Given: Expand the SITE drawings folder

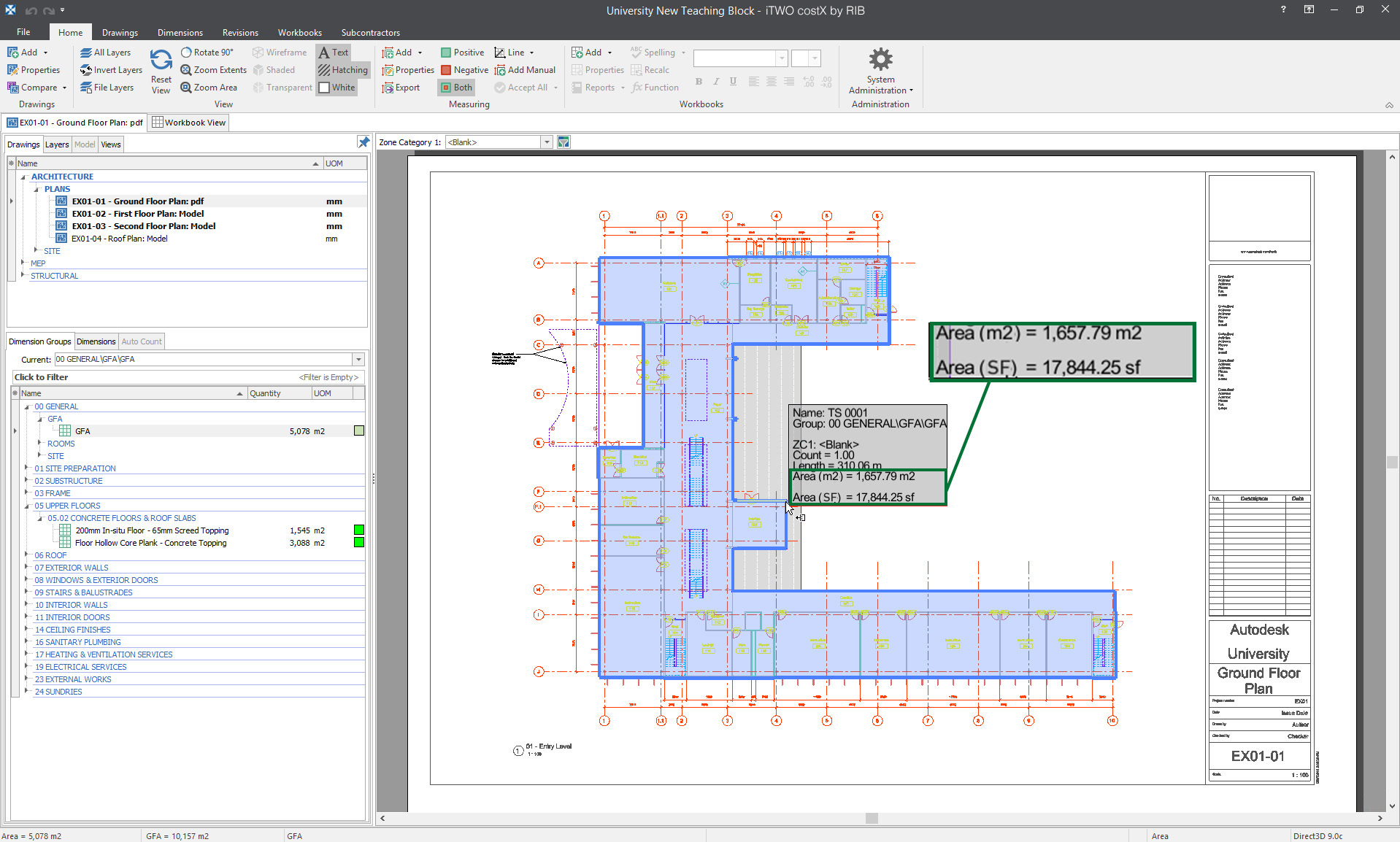Looking at the screenshot, I should [x=36, y=250].
